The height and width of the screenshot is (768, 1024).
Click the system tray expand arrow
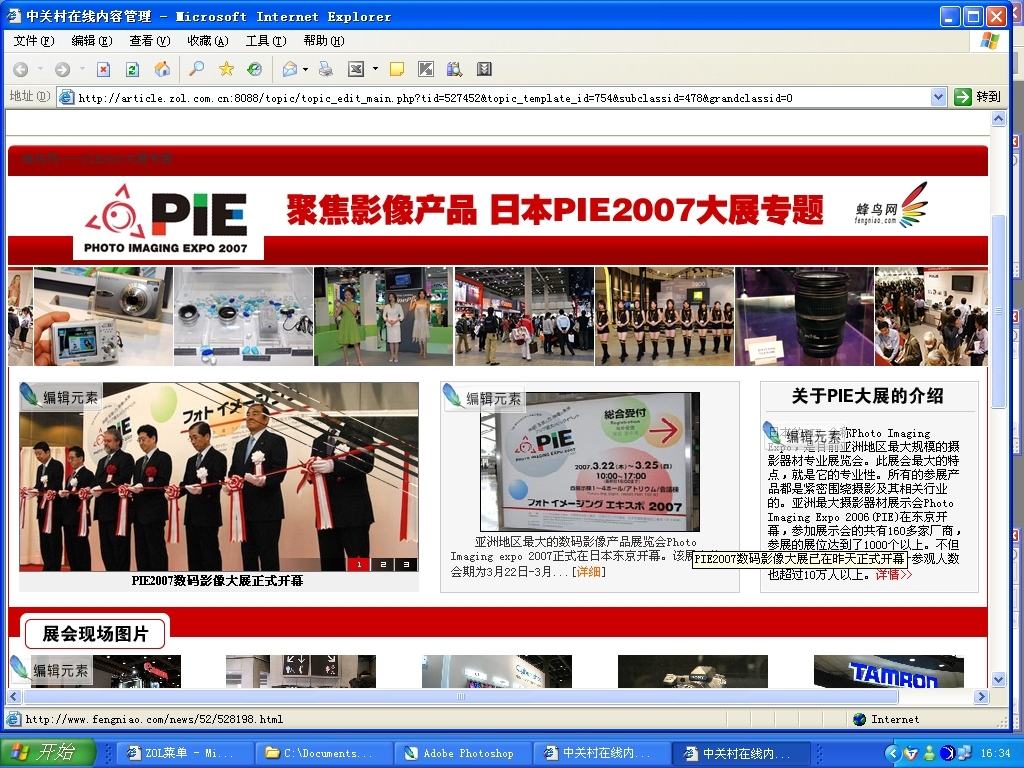[893, 753]
